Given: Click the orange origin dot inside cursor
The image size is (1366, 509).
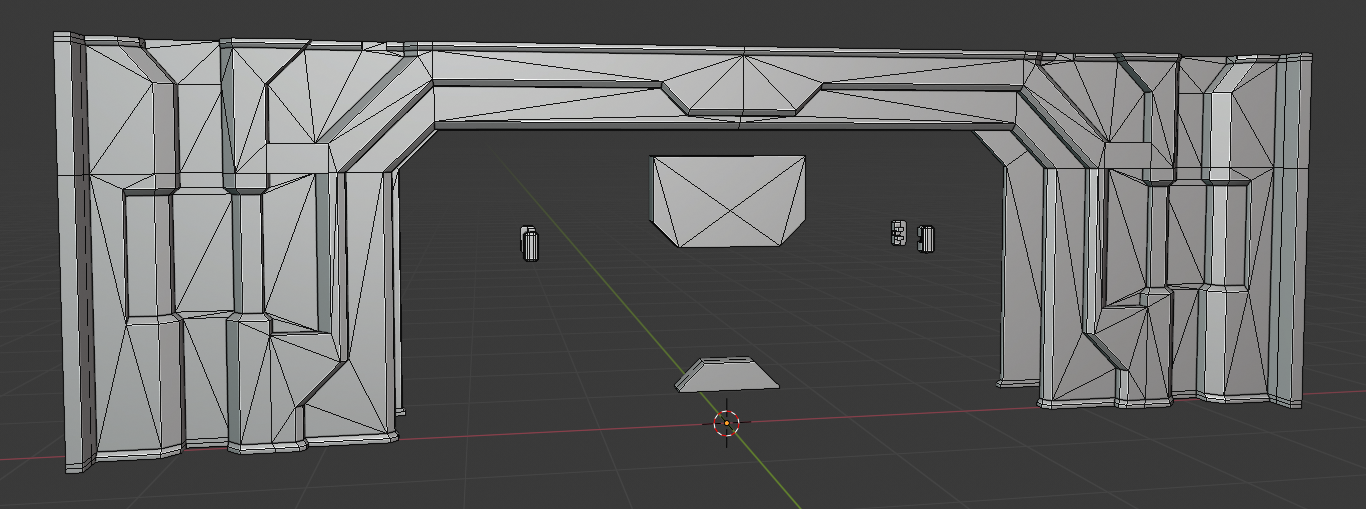Looking at the screenshot, I should [727, 423].
